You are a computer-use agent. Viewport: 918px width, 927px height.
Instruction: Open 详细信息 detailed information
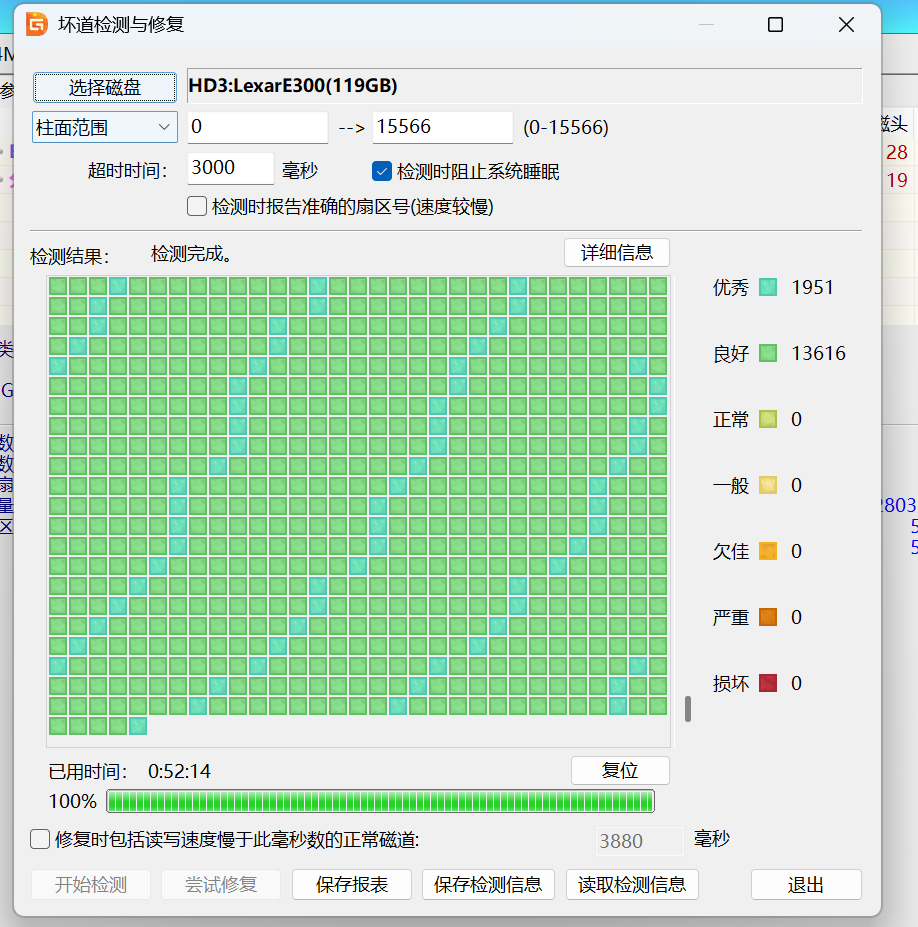pyautogui.click(x=617, y=252)
